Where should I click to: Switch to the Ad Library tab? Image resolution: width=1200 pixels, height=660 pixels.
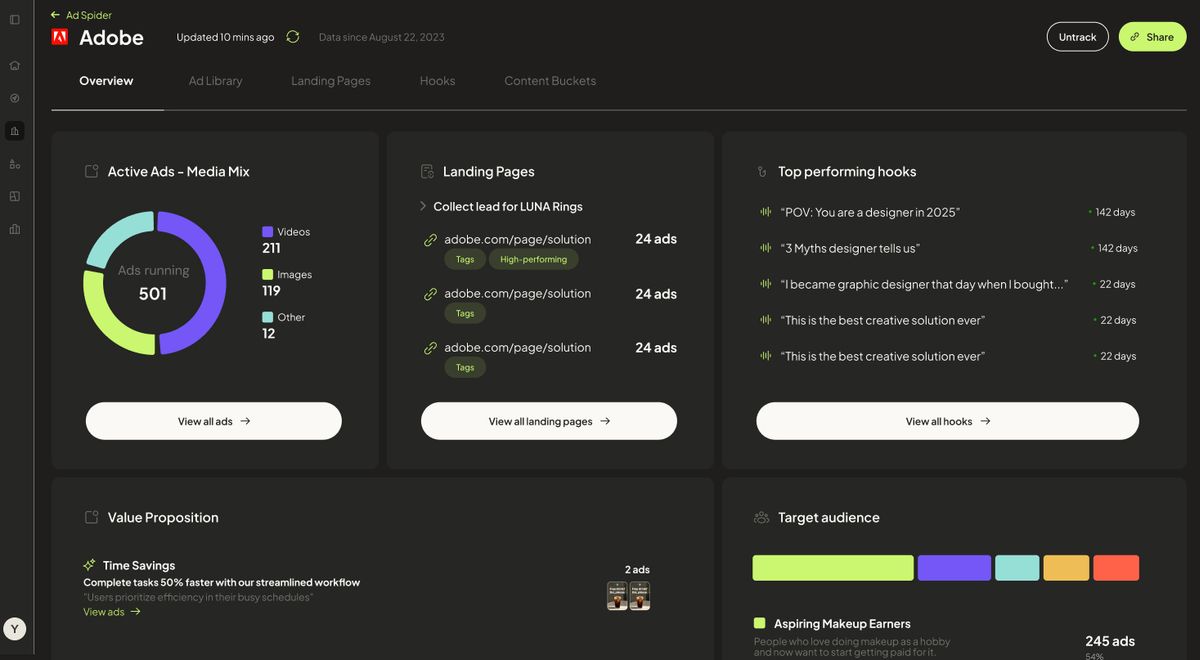215,81
